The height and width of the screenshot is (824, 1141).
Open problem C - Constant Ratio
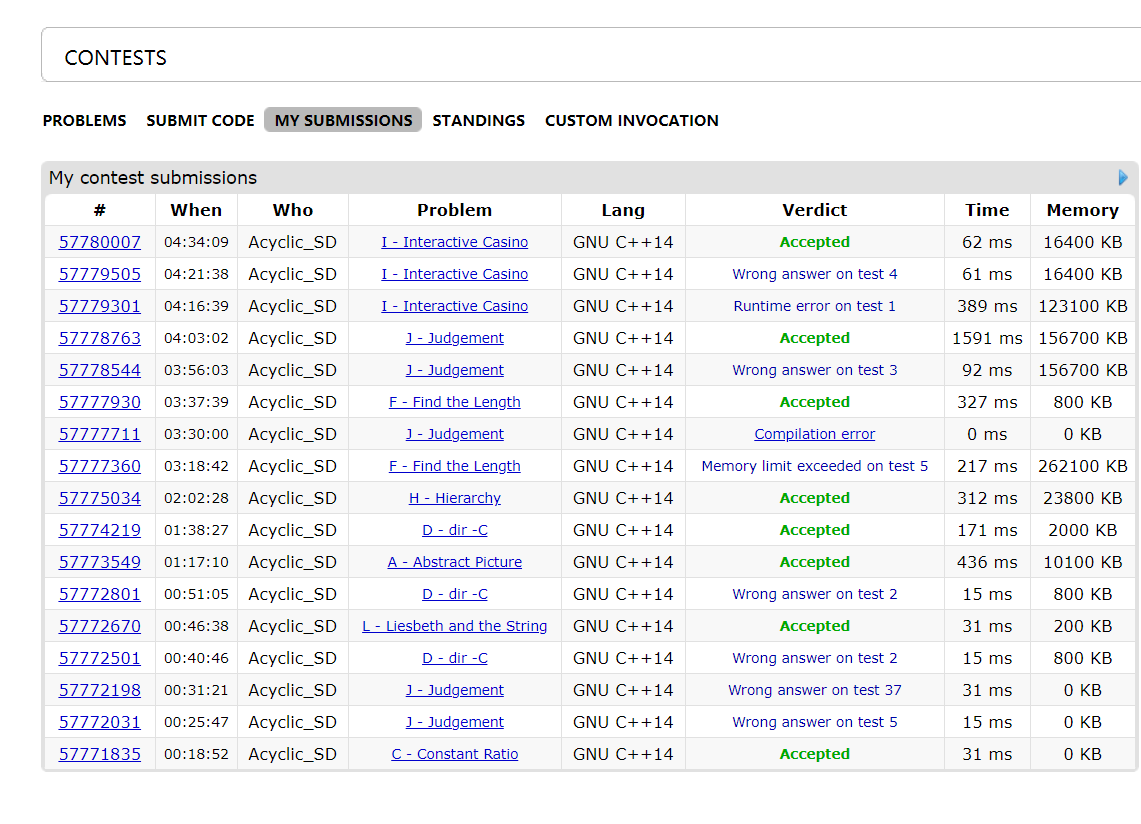click(x=454, y=754)
